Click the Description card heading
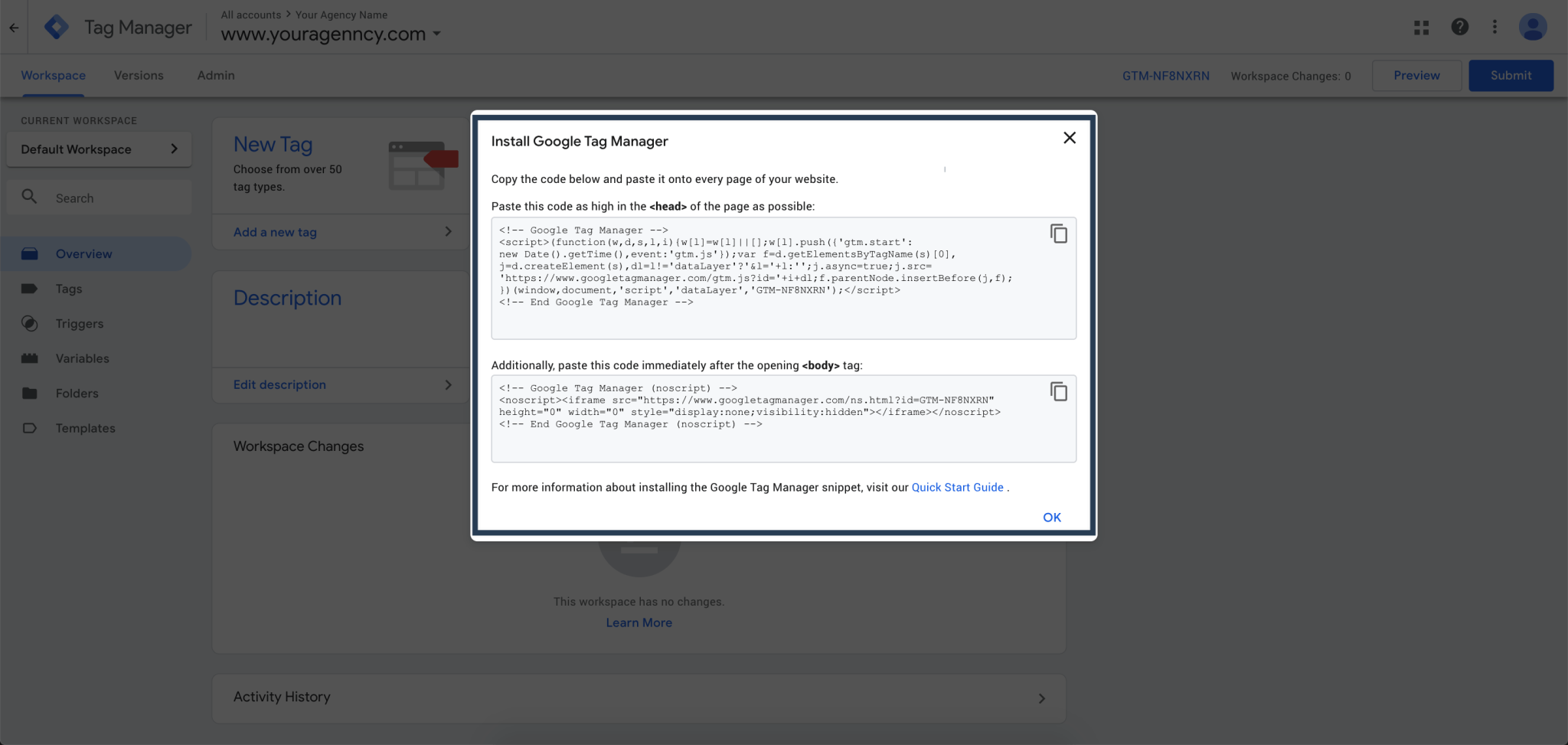Viewport: 1568px width, 745px height. pos(287,298)
